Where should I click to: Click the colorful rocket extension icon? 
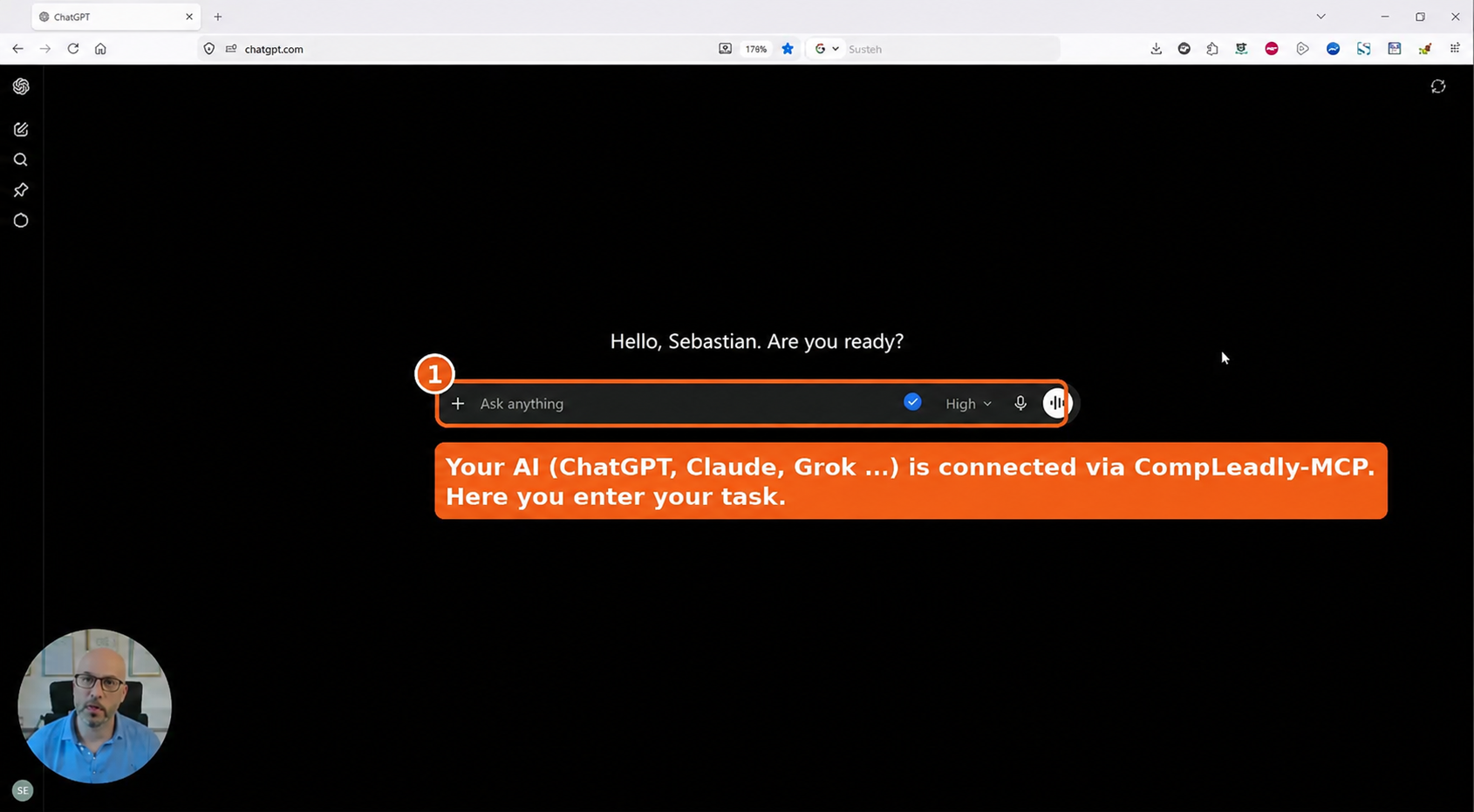1425,49
